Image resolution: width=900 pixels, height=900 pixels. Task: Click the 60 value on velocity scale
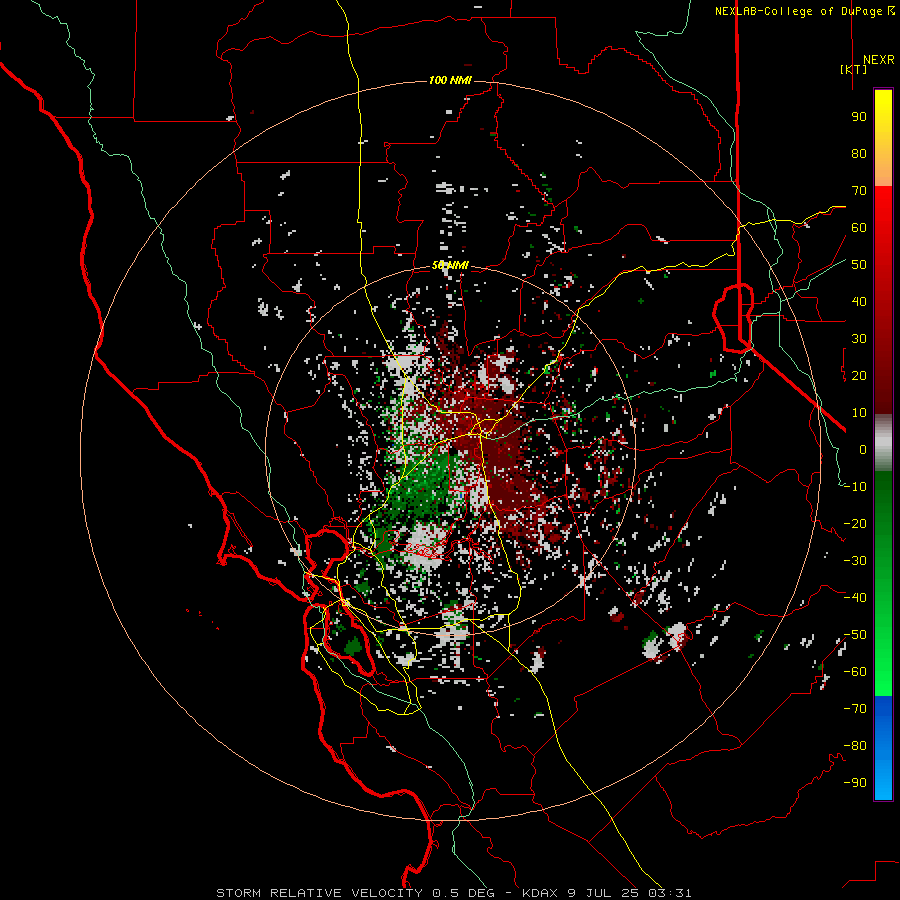point(859,228)
